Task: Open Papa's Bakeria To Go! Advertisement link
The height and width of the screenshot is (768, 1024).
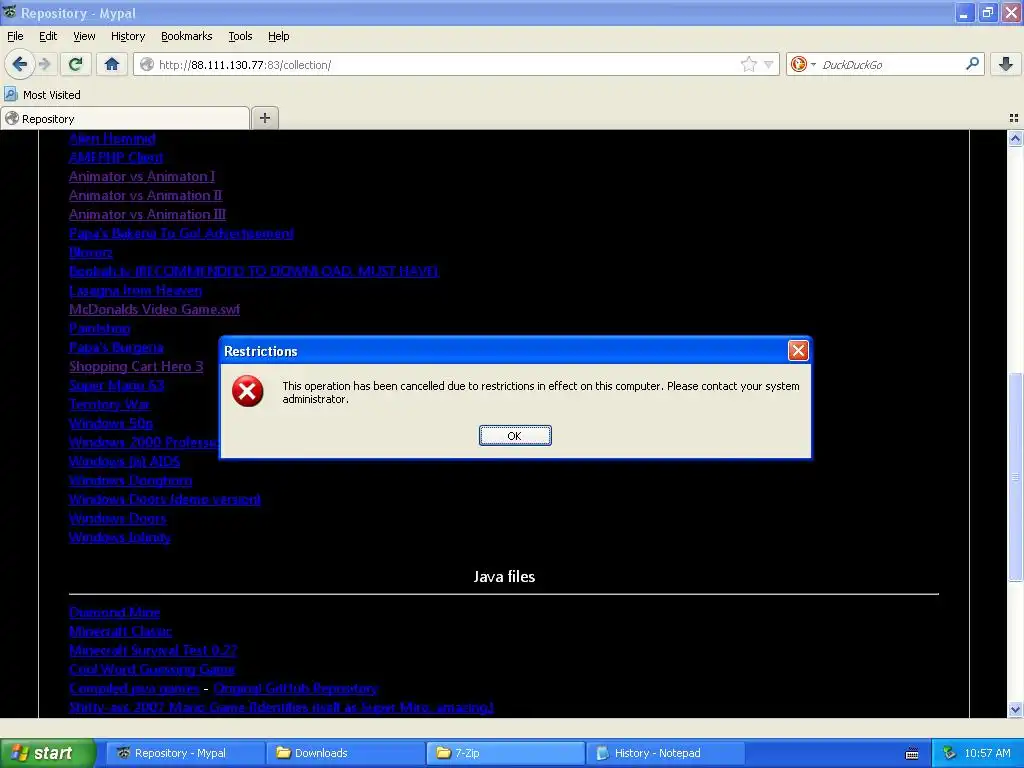Action: [182, 233]
